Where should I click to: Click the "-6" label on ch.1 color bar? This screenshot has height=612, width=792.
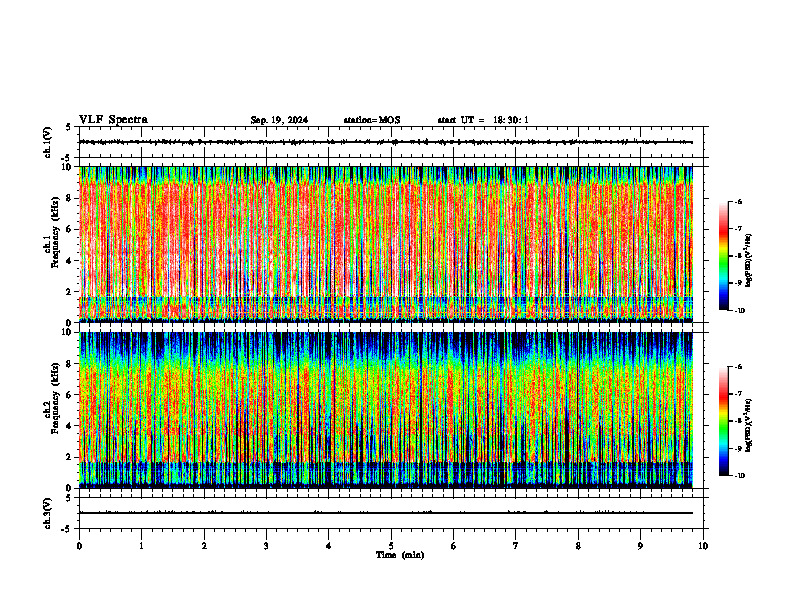738,201
